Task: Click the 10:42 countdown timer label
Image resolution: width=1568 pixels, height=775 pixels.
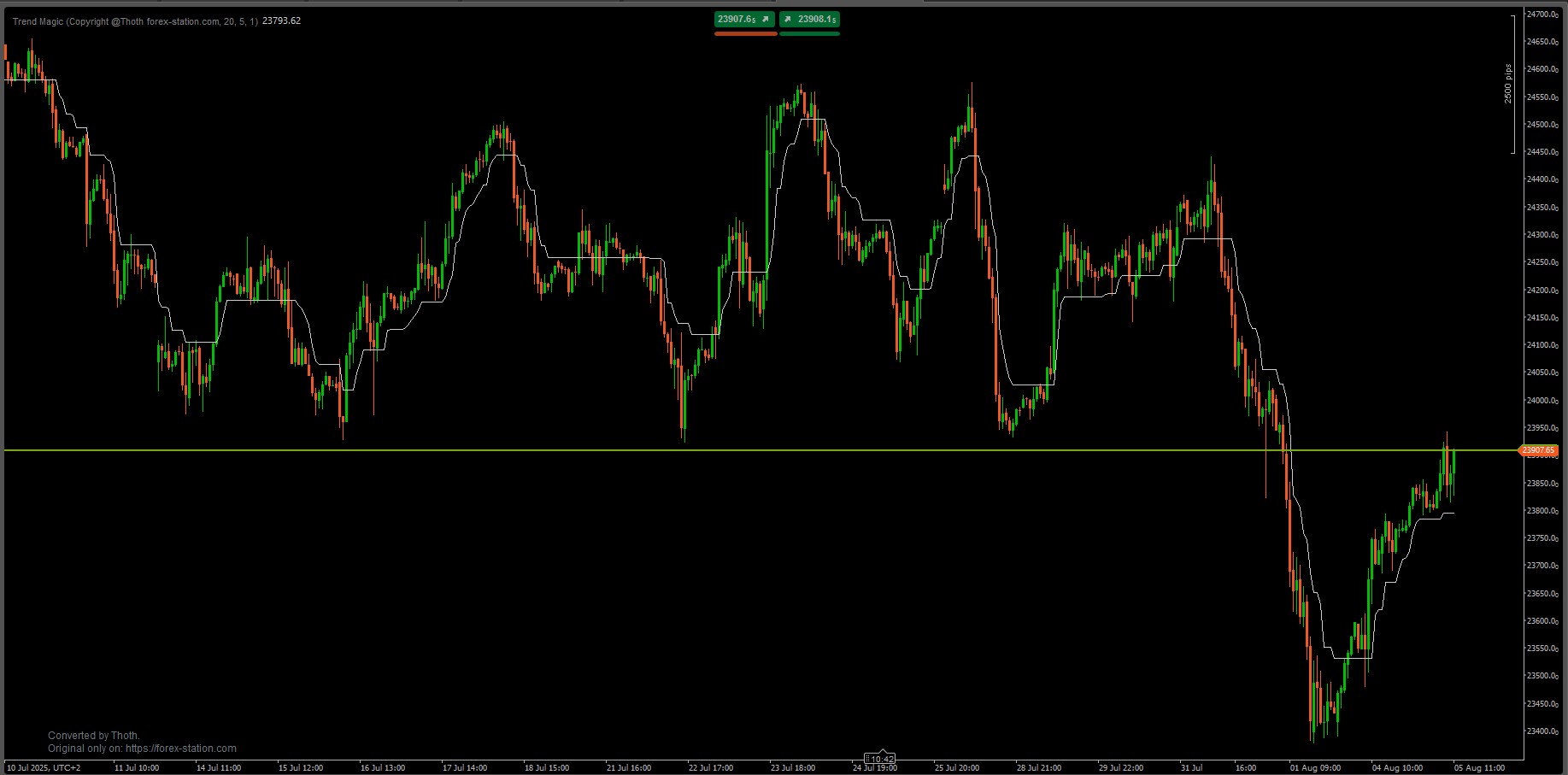Action: click(x=880, y=759)
